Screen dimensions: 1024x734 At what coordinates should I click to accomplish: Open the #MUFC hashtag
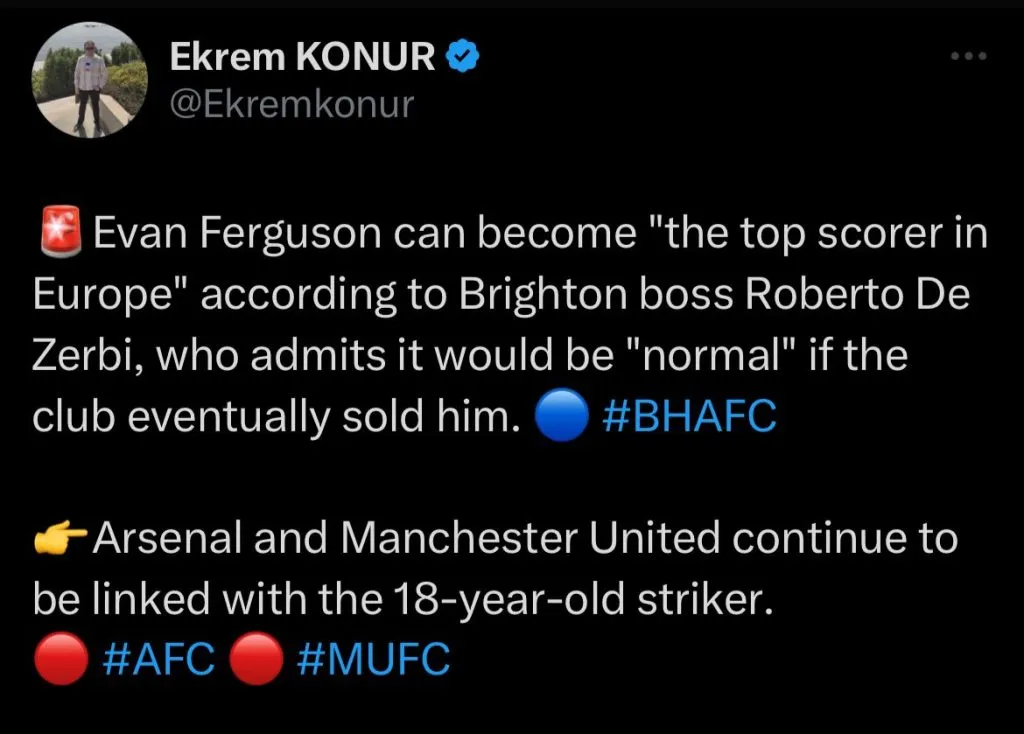click(x=374, y=661)
